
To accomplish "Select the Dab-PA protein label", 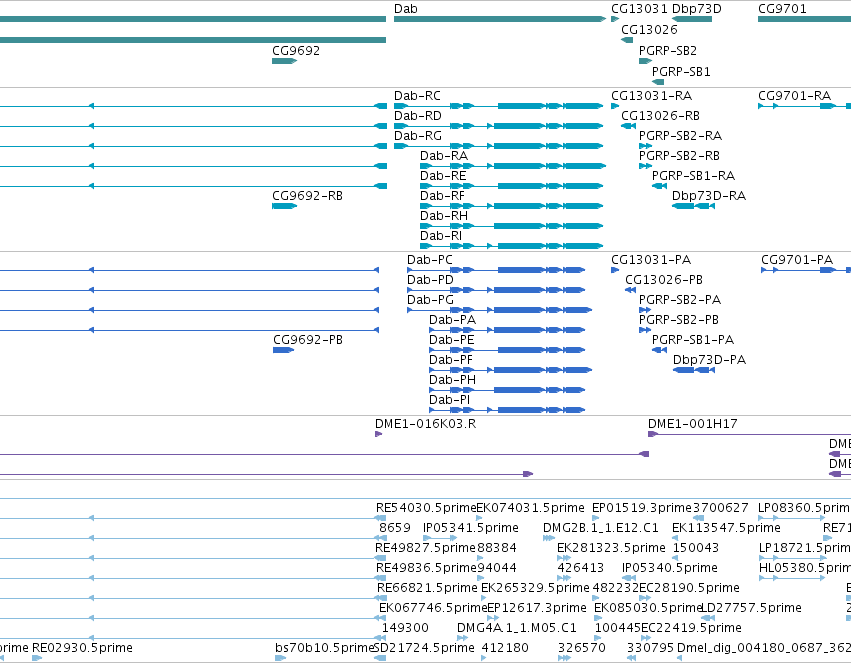I will tap(452, 320).
